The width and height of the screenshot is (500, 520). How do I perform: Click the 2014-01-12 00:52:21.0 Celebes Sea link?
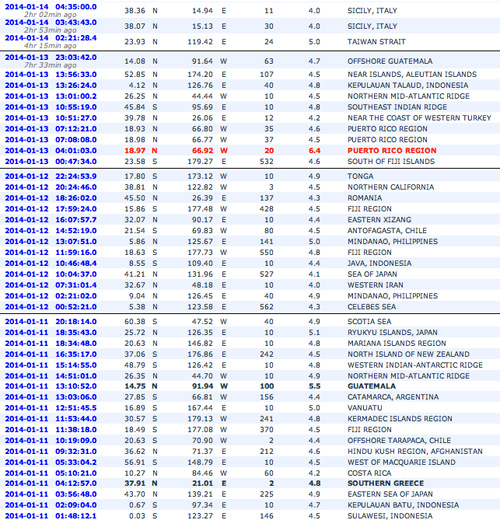tap(51, 307)
